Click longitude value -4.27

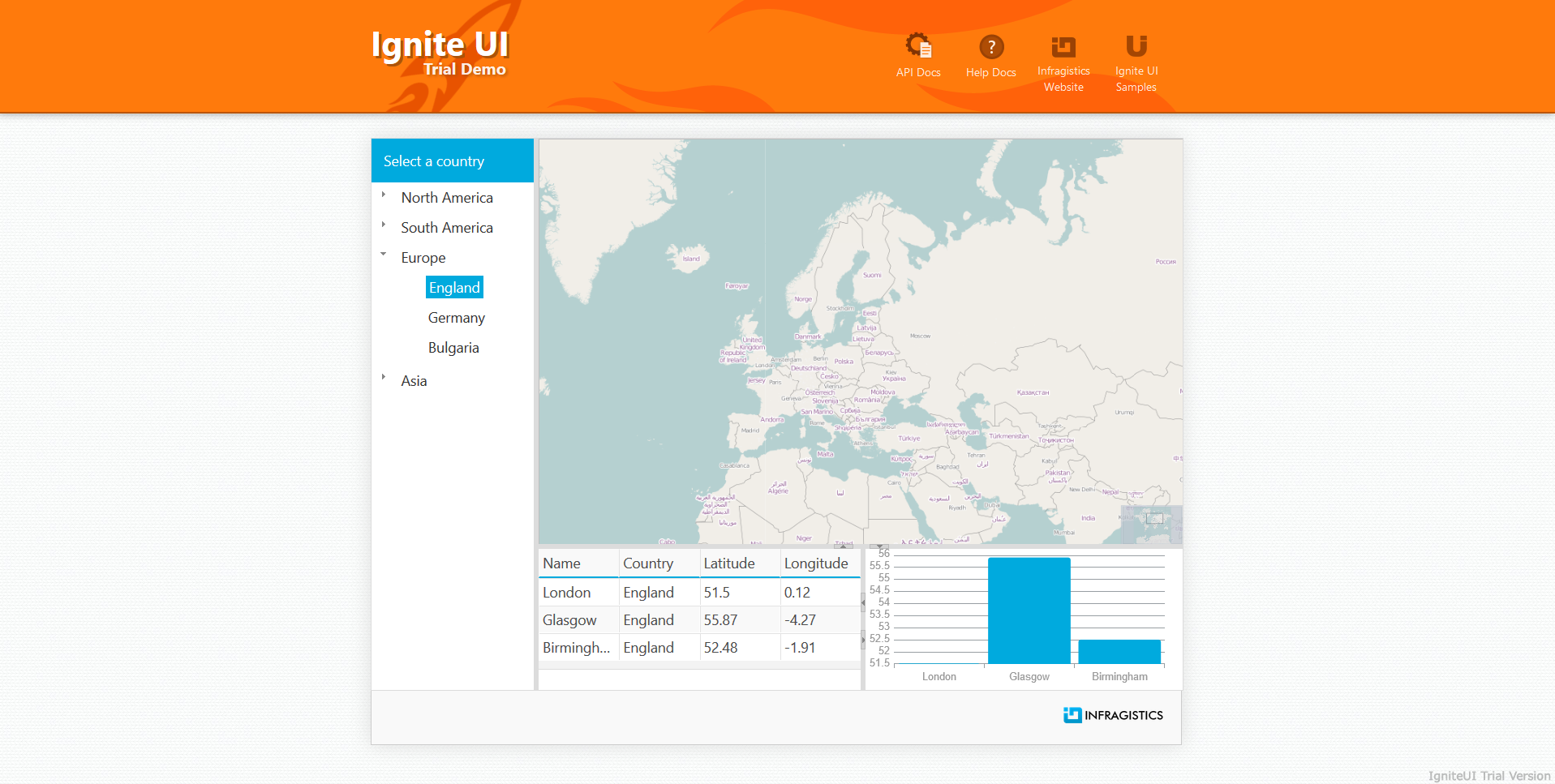pyautogui.click(x=820, y=620)
